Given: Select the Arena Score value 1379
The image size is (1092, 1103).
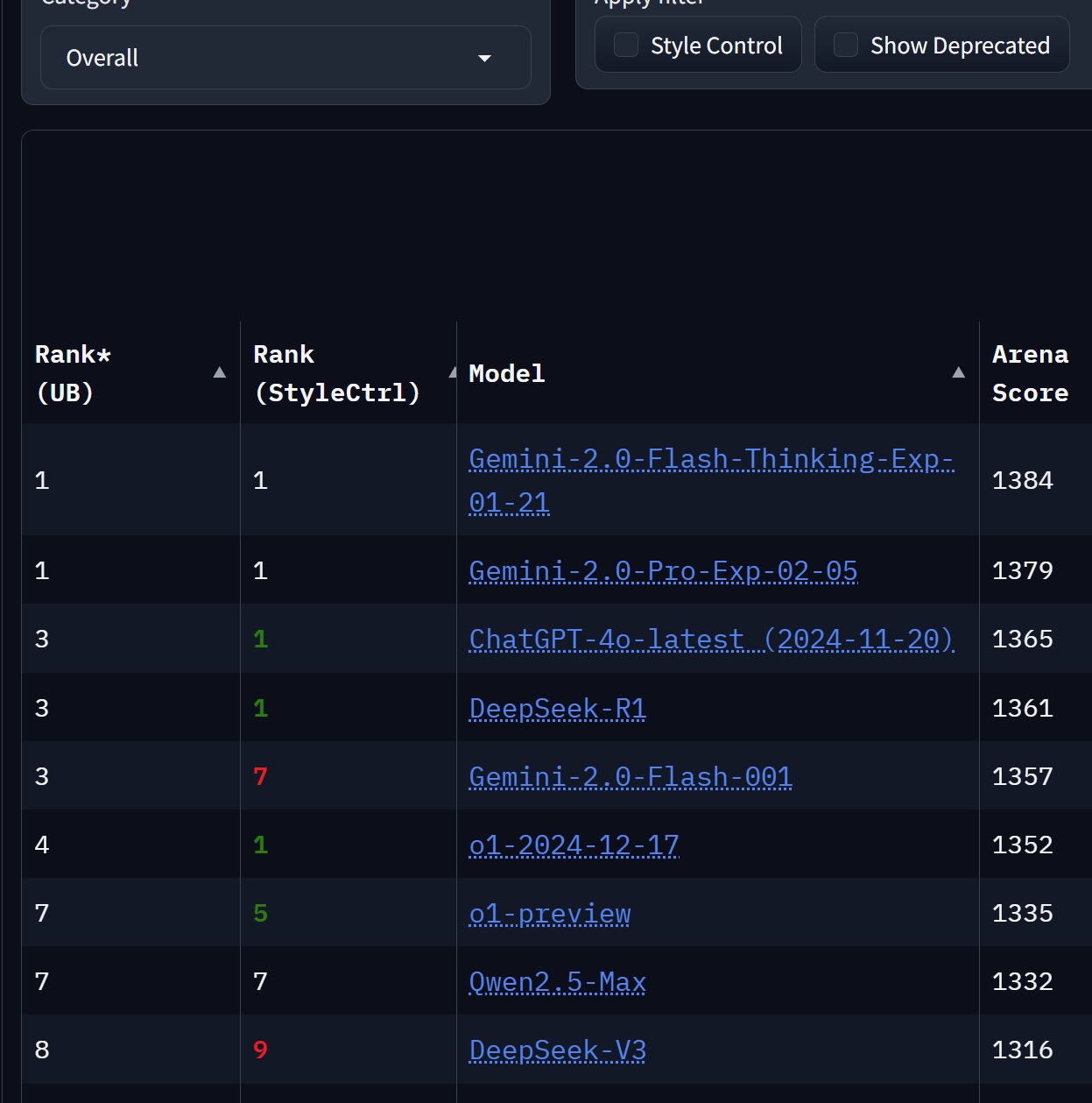Looking at the screenshot, I should pos(1022,570).
